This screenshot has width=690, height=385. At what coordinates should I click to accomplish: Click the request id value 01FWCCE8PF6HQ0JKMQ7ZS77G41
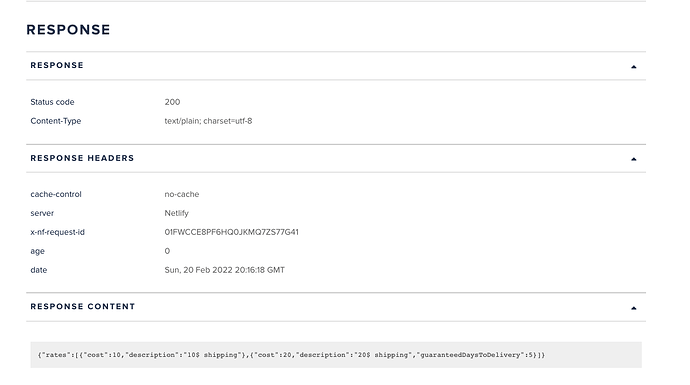231,232
